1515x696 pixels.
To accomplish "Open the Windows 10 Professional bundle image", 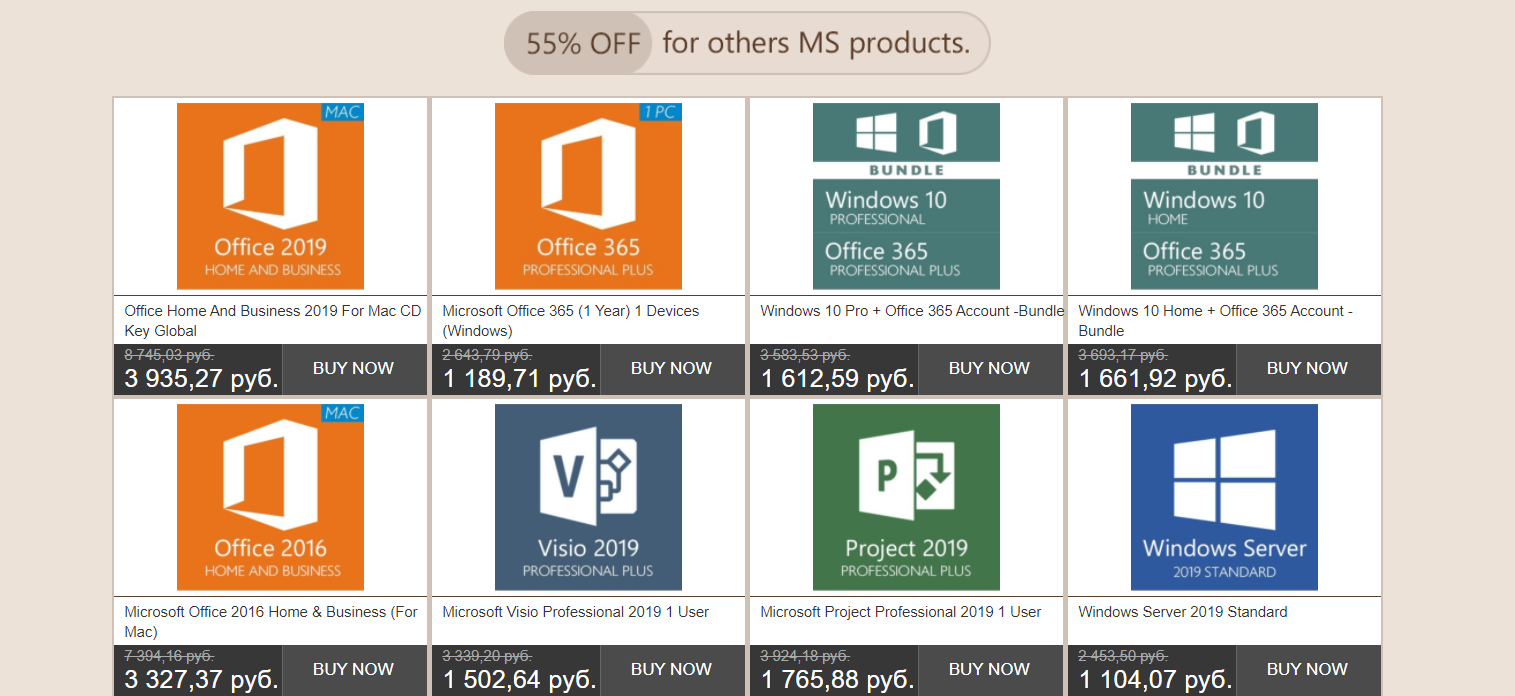I will coord(906,196).
